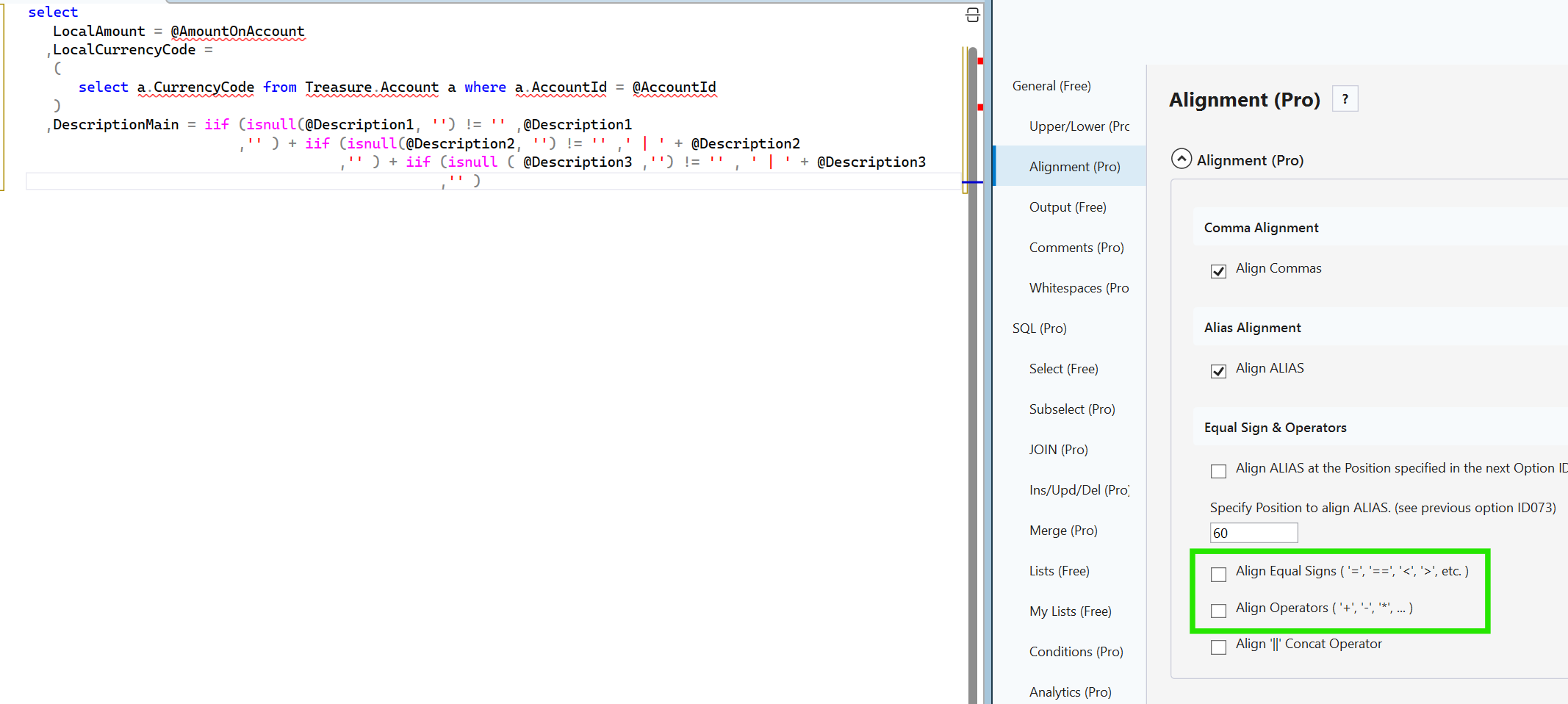Collapse the Alignment (Pro) section chevron
Screen dimensions: 1568x704
(x=1181, y=159)
